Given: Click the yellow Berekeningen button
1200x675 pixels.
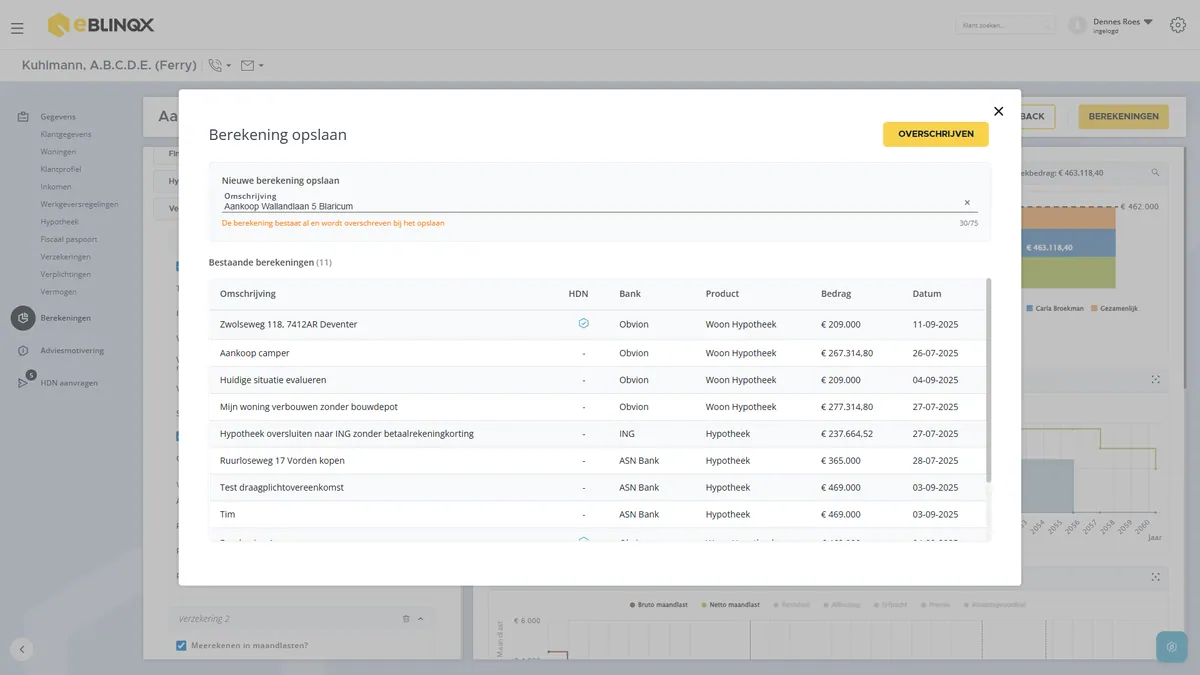Looking at the screenshot, I should point(1123,117).
